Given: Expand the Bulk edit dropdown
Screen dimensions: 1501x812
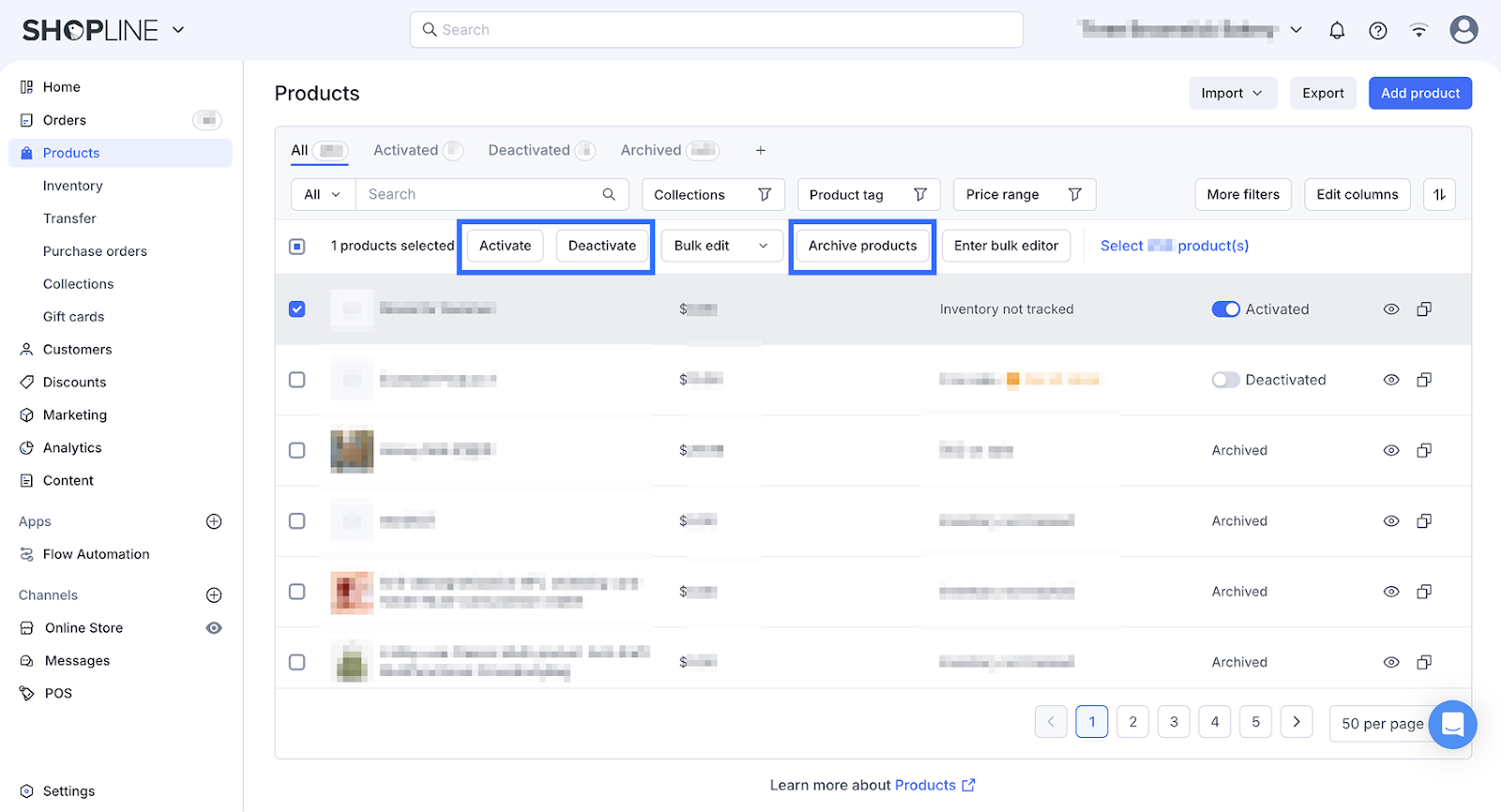Looking at the screenshot, I should click(721, 246).
